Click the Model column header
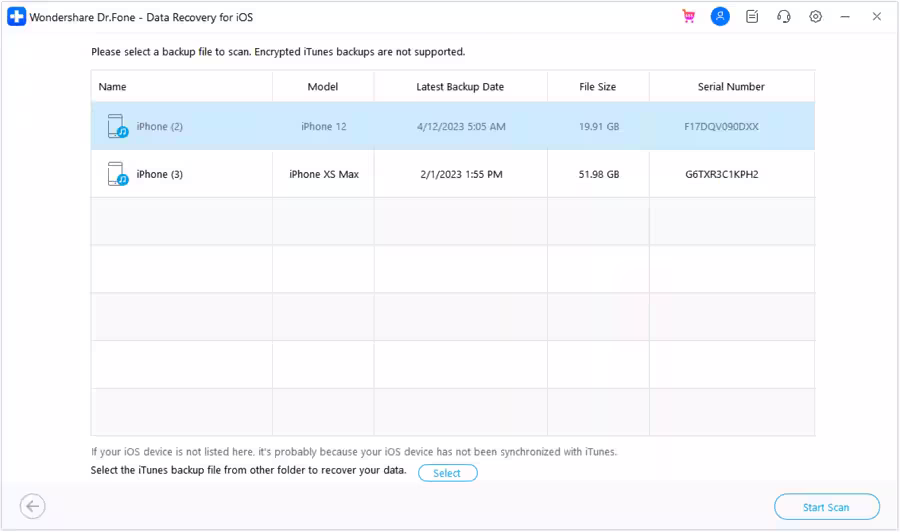900x532 pixels. pyautogui.click(x=322, y=87)
